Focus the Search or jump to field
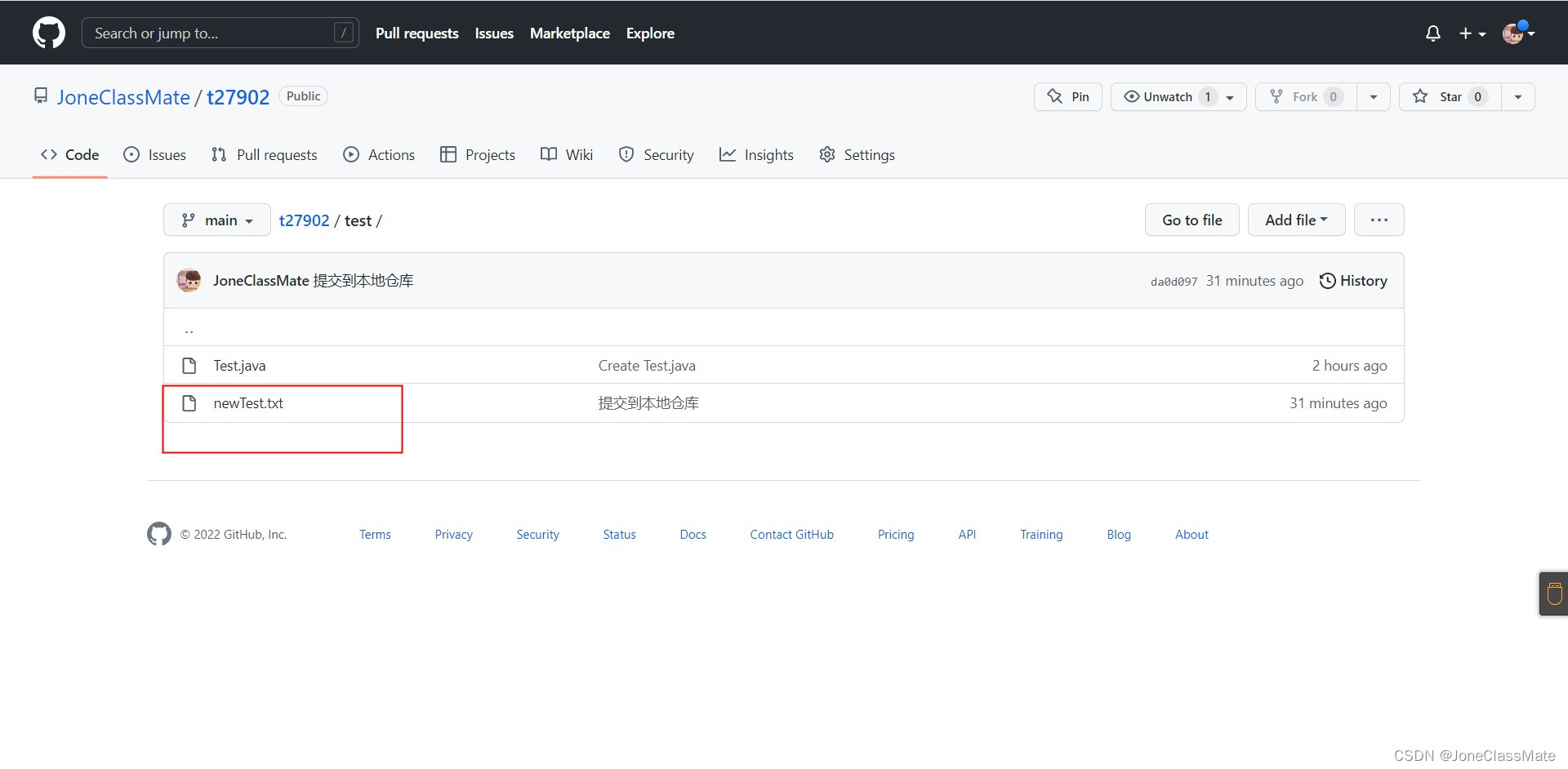1568x769 pixels. [x=220, y=33]
